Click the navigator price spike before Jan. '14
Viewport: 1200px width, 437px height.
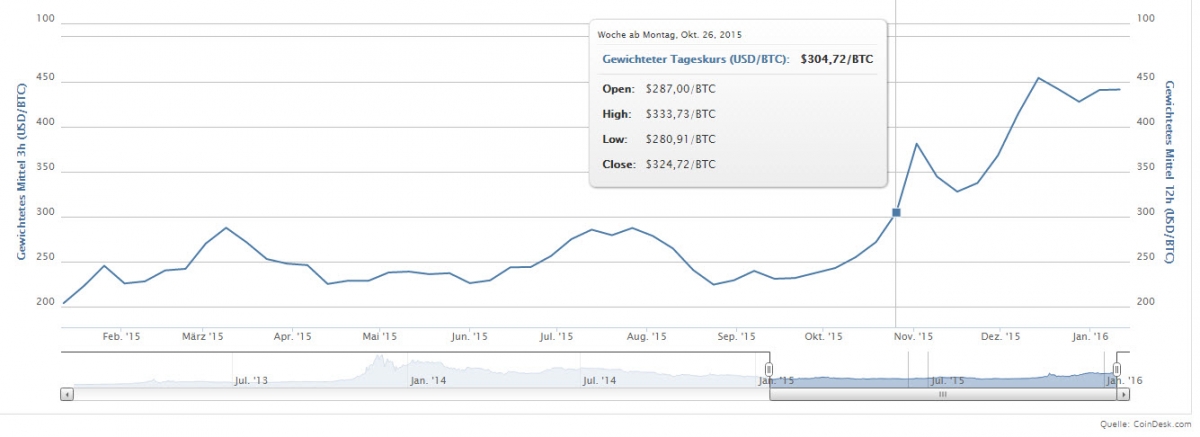379,358
